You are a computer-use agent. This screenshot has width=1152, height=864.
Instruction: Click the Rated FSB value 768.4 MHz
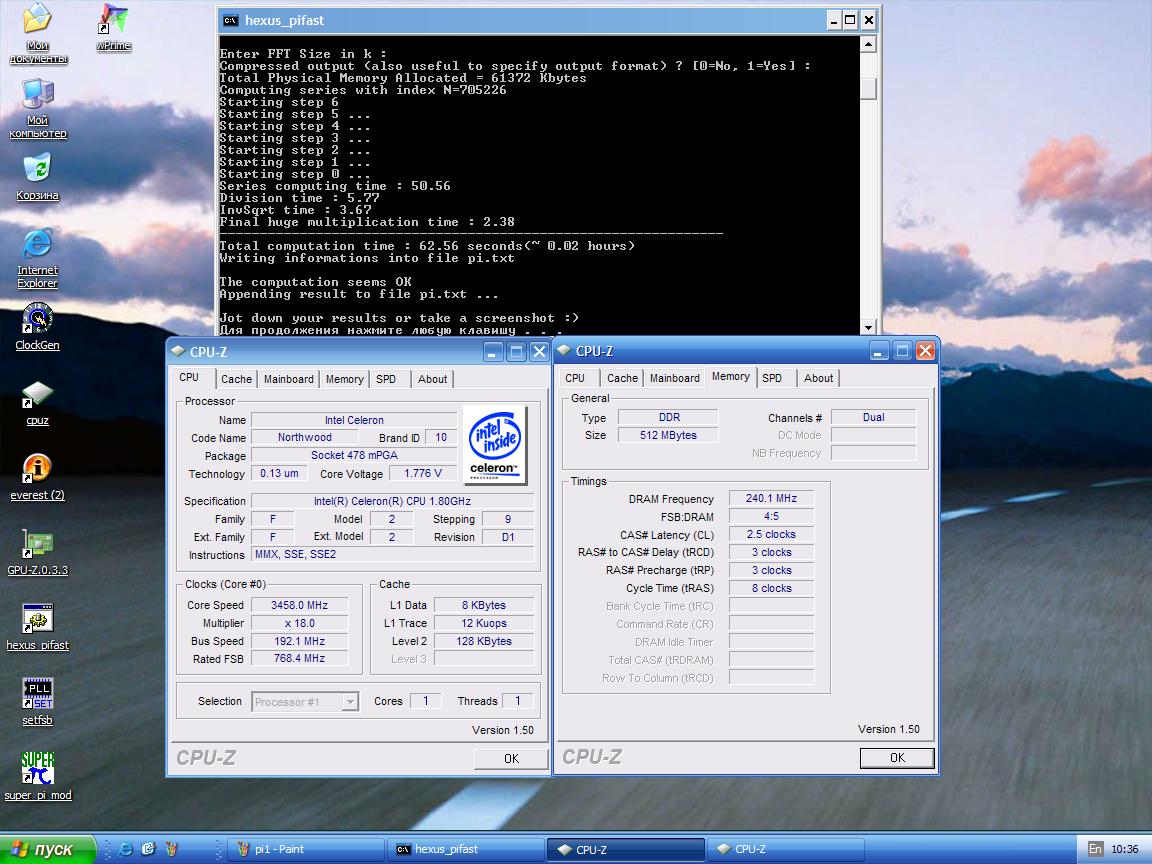[299, 658]
